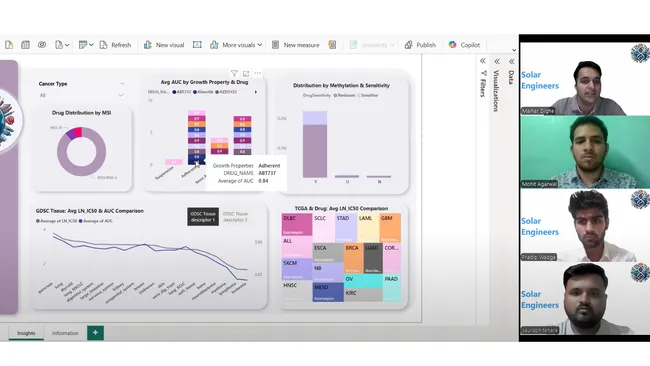Image resolution: width=650 pixels, height=366 pixels.
Task: Click the Focus mode icon above AUC chart
Action: tap(246, 73)
